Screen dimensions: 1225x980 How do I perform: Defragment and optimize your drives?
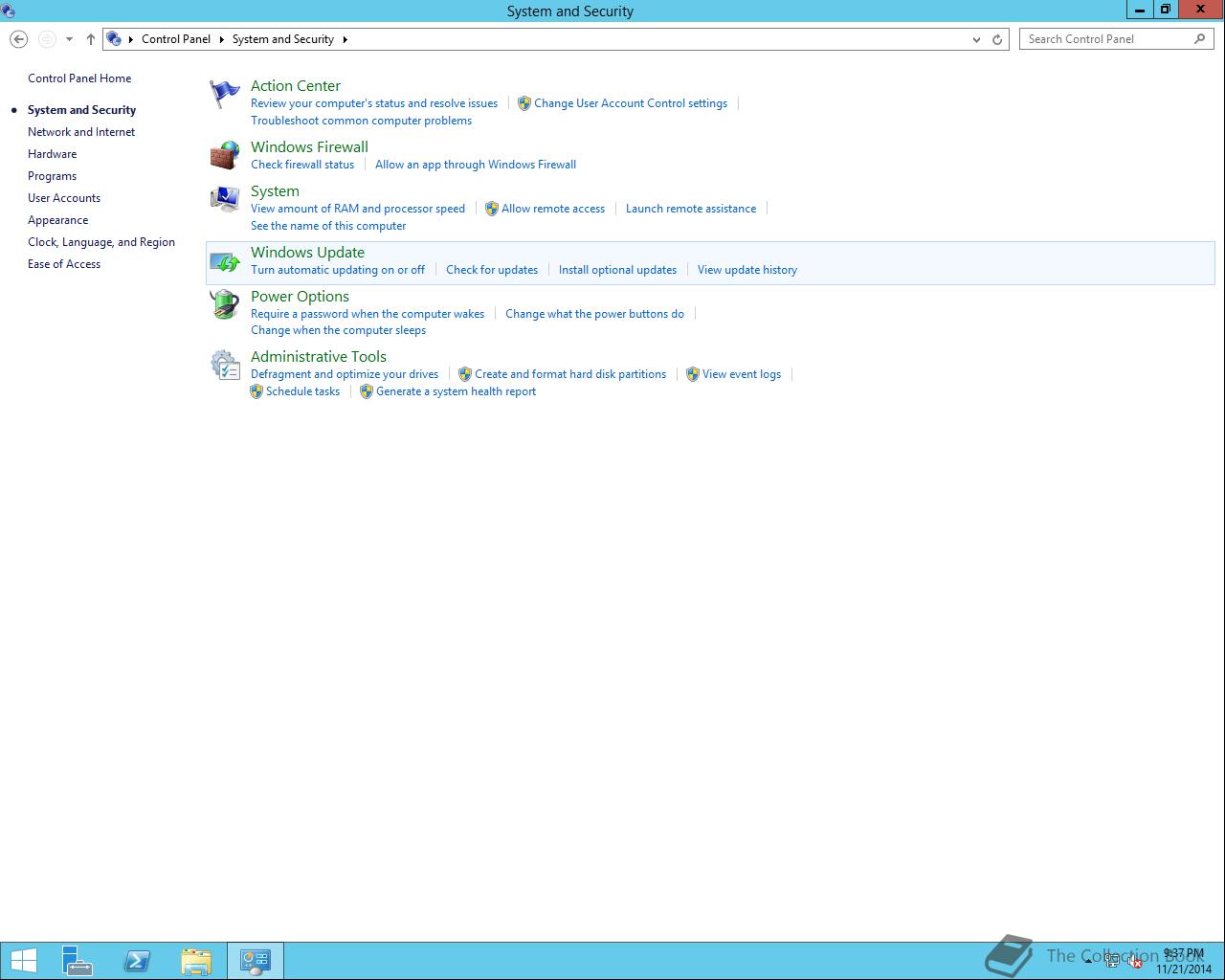coord(345,374)
